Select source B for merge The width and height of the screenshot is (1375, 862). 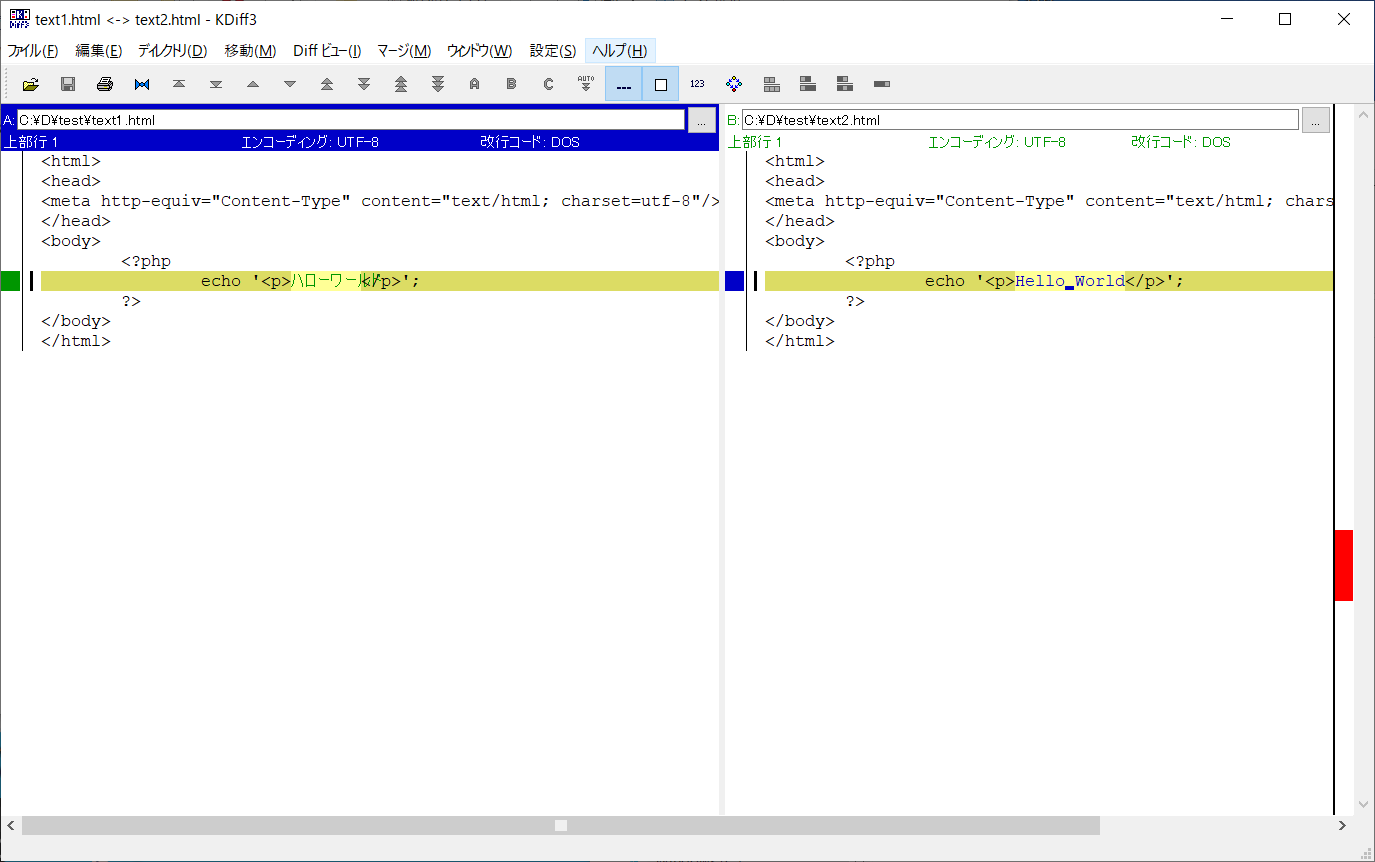coord(511,84)
